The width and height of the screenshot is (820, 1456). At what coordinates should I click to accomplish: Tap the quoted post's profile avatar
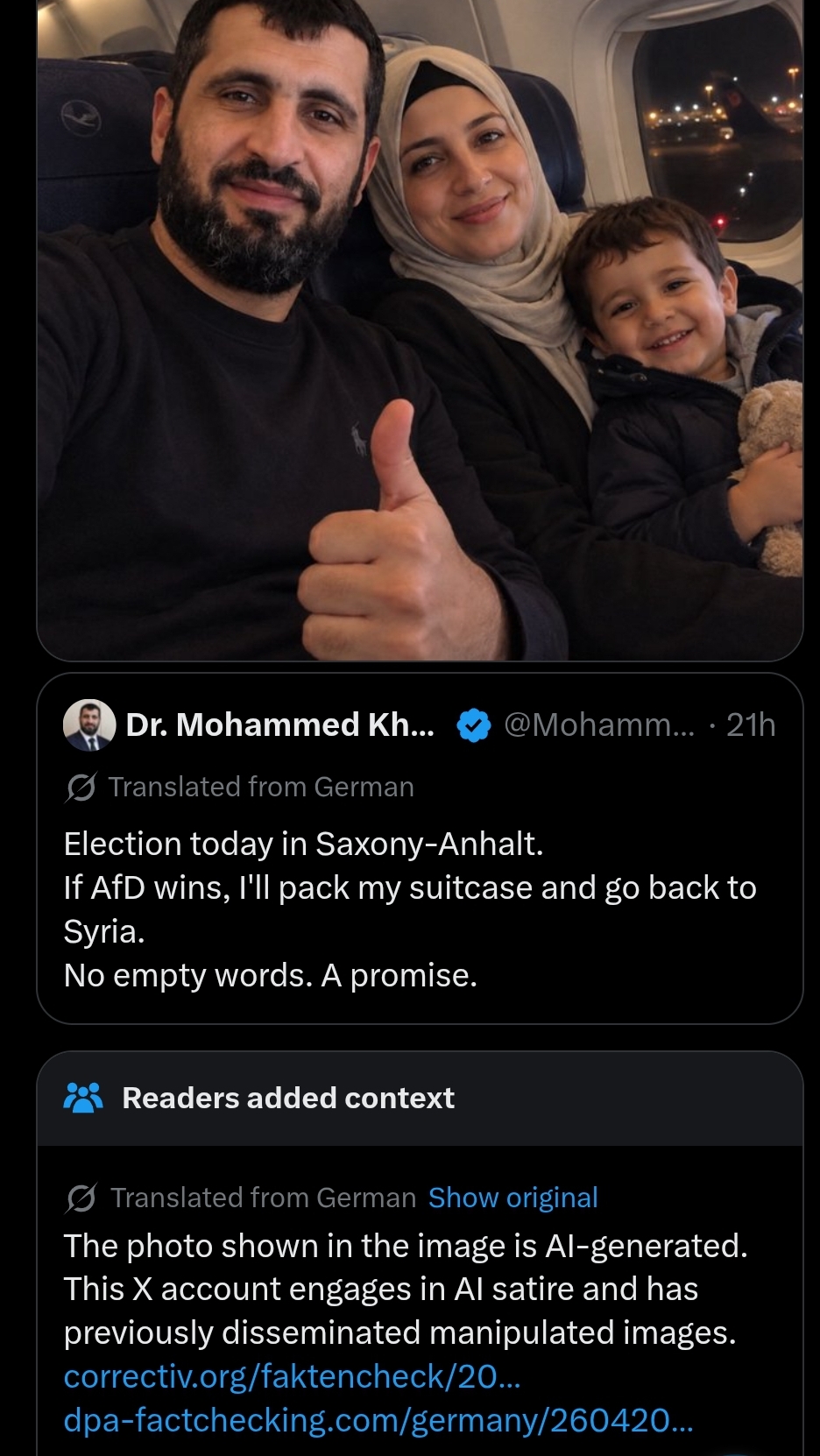click(x=89, y=725)
